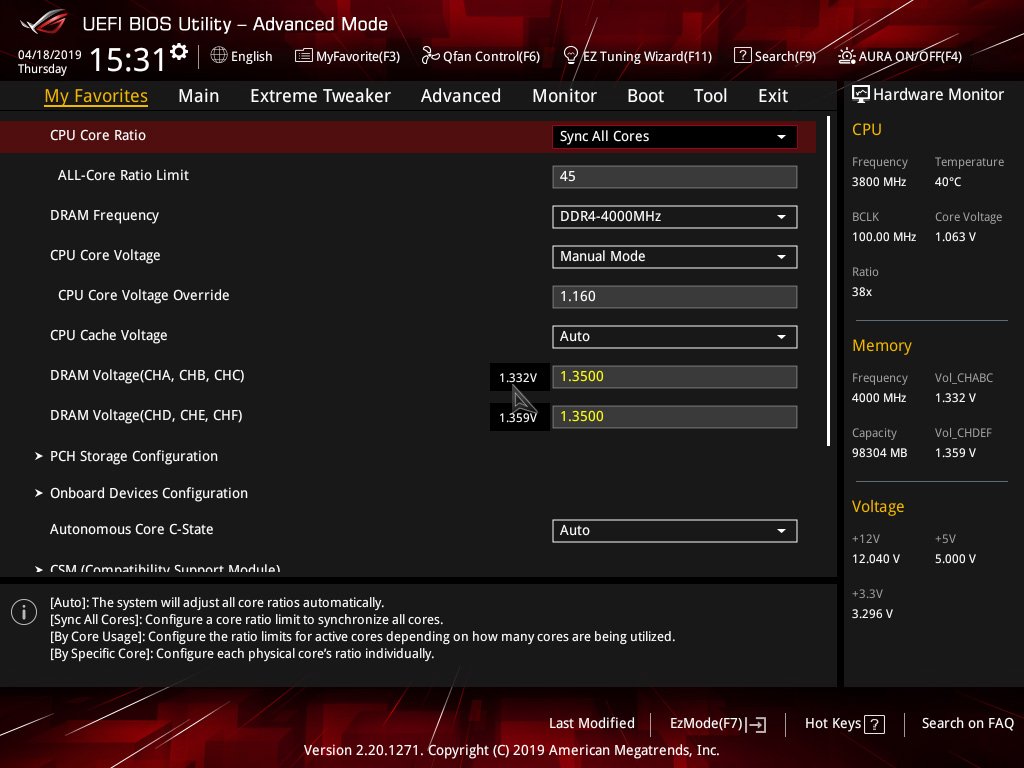1024x768 pixels.
Task: Click the MyFavorite list icon
Action: pyautogui.click(x=304, y=56)
